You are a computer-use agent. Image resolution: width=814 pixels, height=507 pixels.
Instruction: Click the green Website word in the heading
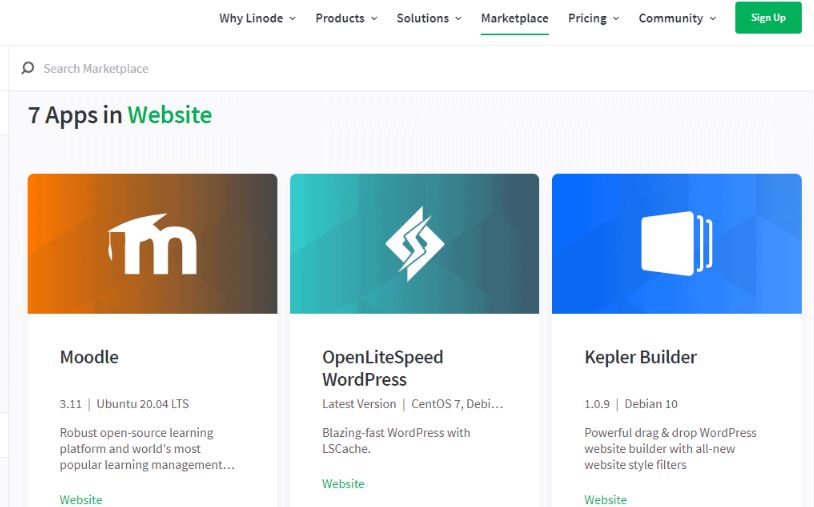pos(170,115)
